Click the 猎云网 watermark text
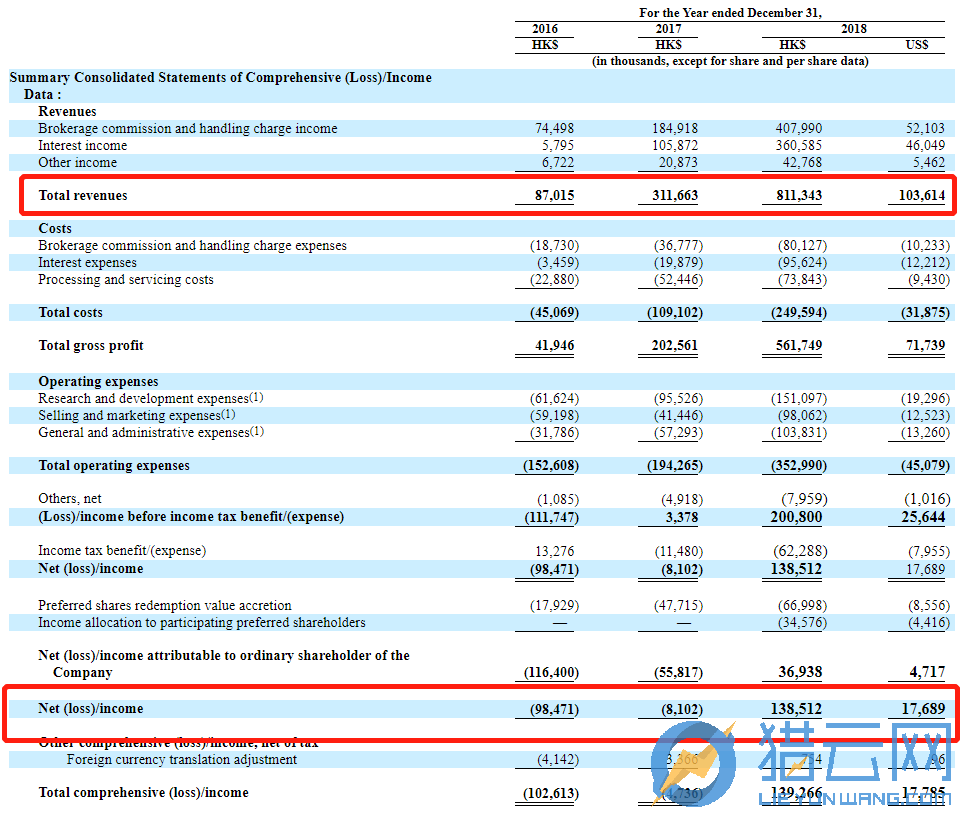 tap(853, 757)
